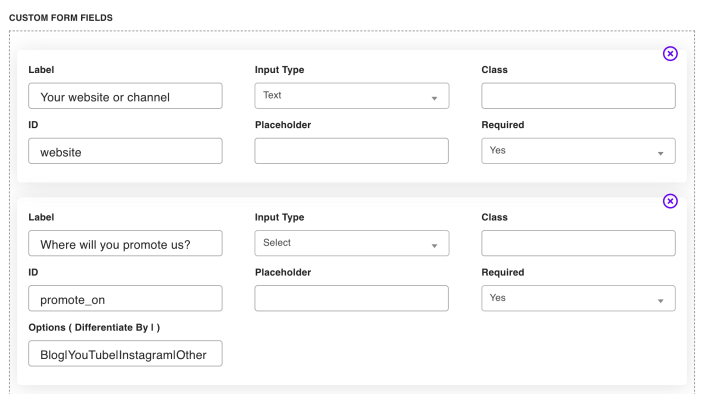
Task: Open Required dropdown for website field
Action: click(x=578, y=151)
